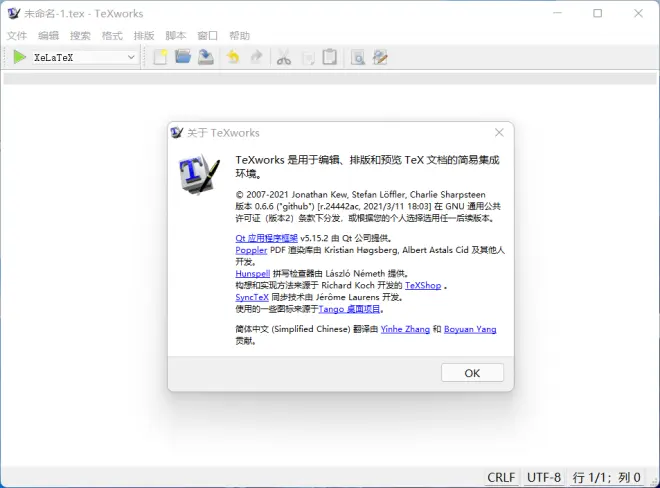Click the UTF-8 encoding indicator
The image size is (660, 488).
coord(544,477)
